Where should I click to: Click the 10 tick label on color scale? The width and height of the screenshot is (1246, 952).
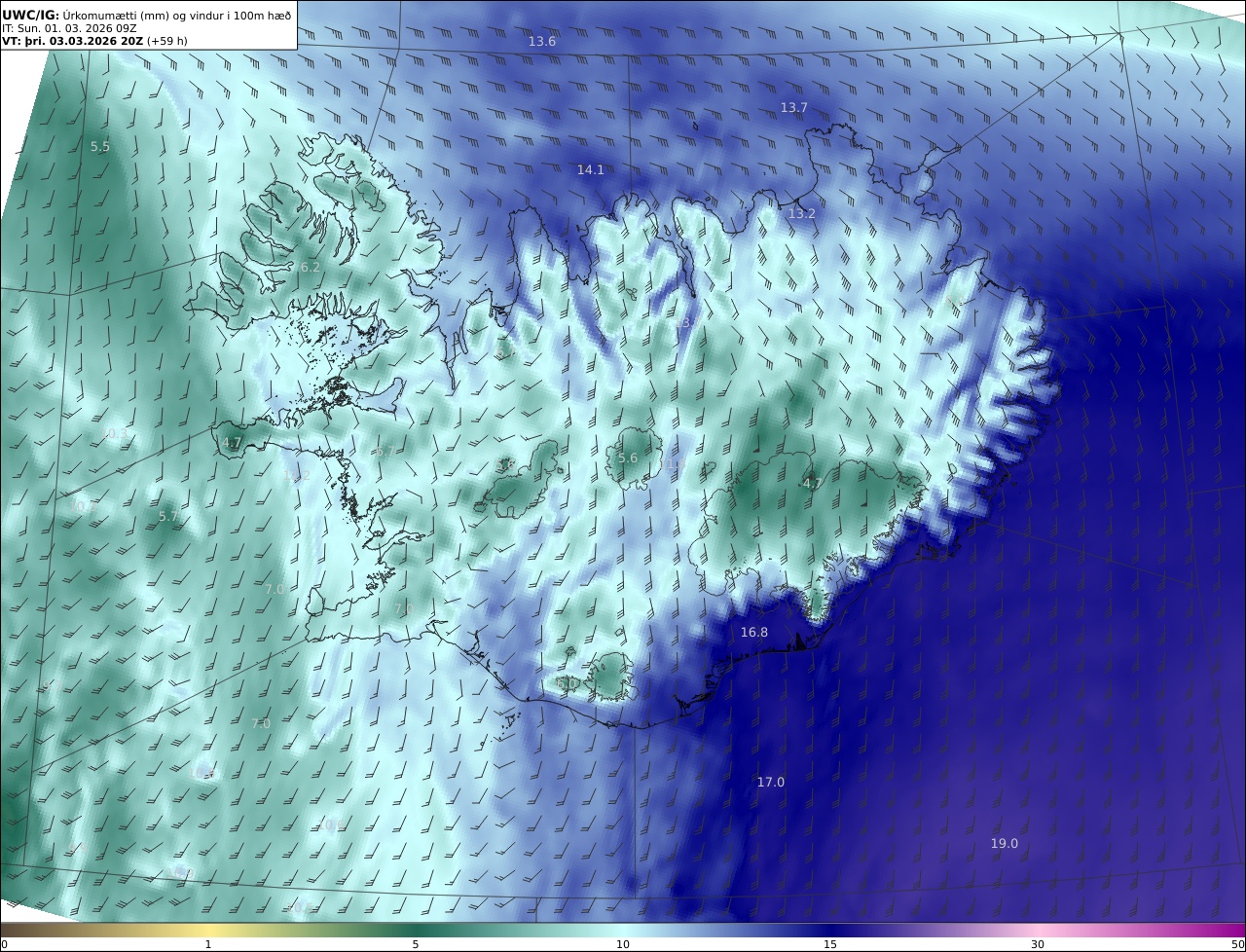pyautogui.click(x=623, y=944)
